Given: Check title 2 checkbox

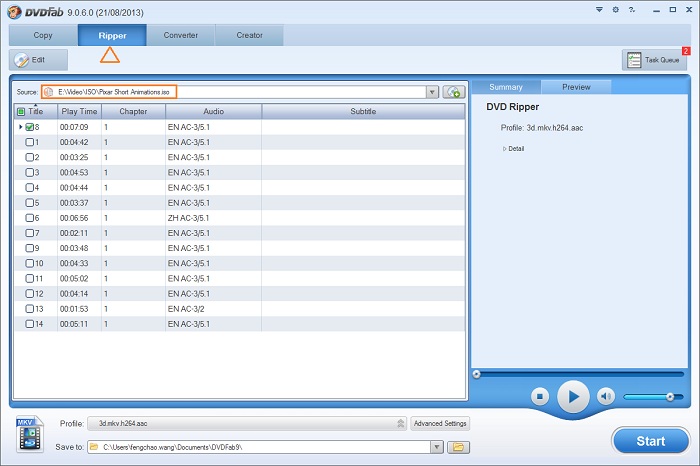Looking at the screenshot, I should (x=29, y=158).
